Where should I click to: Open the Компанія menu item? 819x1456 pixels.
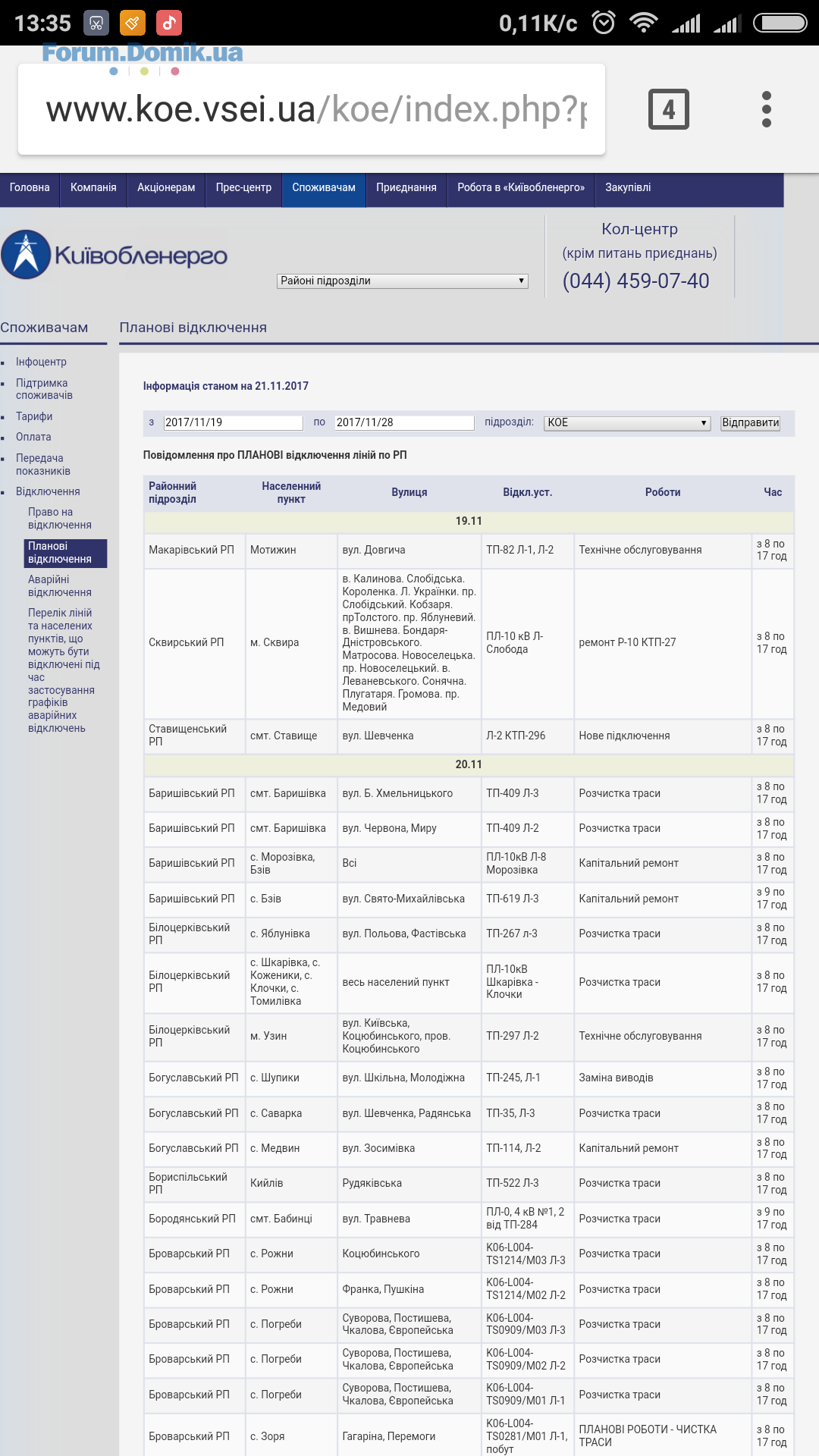point(93,190)
